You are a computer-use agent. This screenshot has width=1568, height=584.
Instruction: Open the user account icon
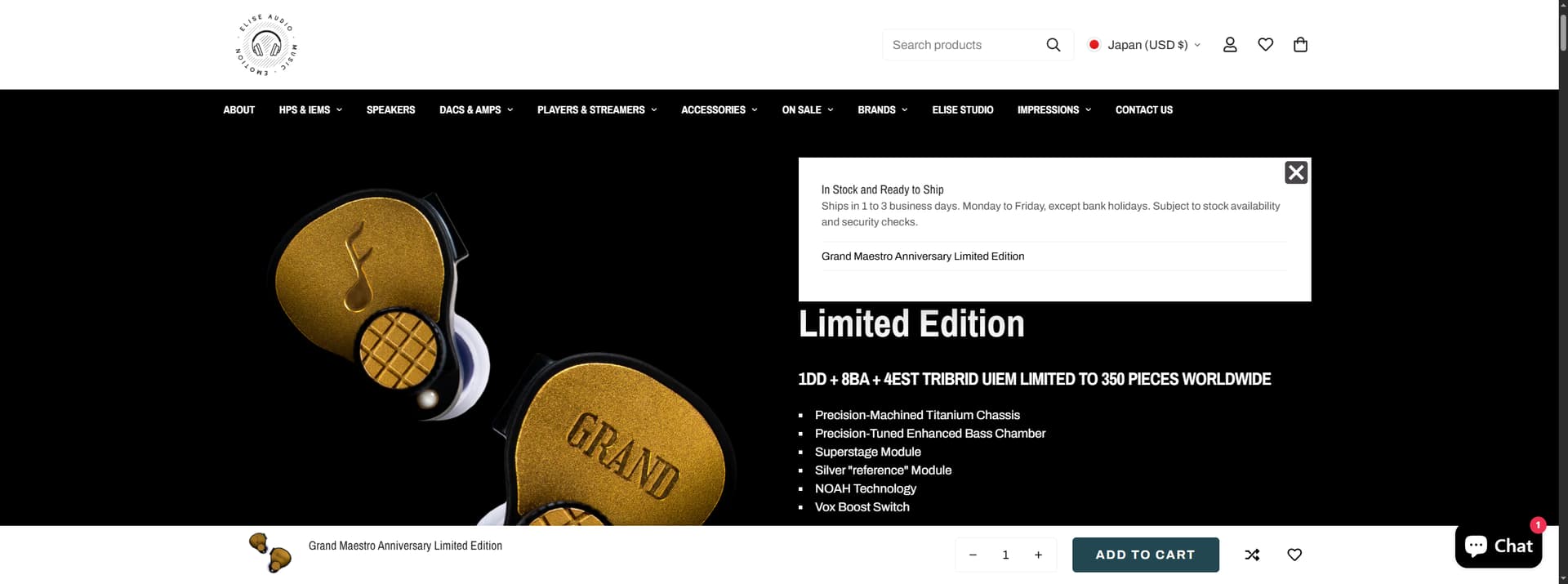1230,45
